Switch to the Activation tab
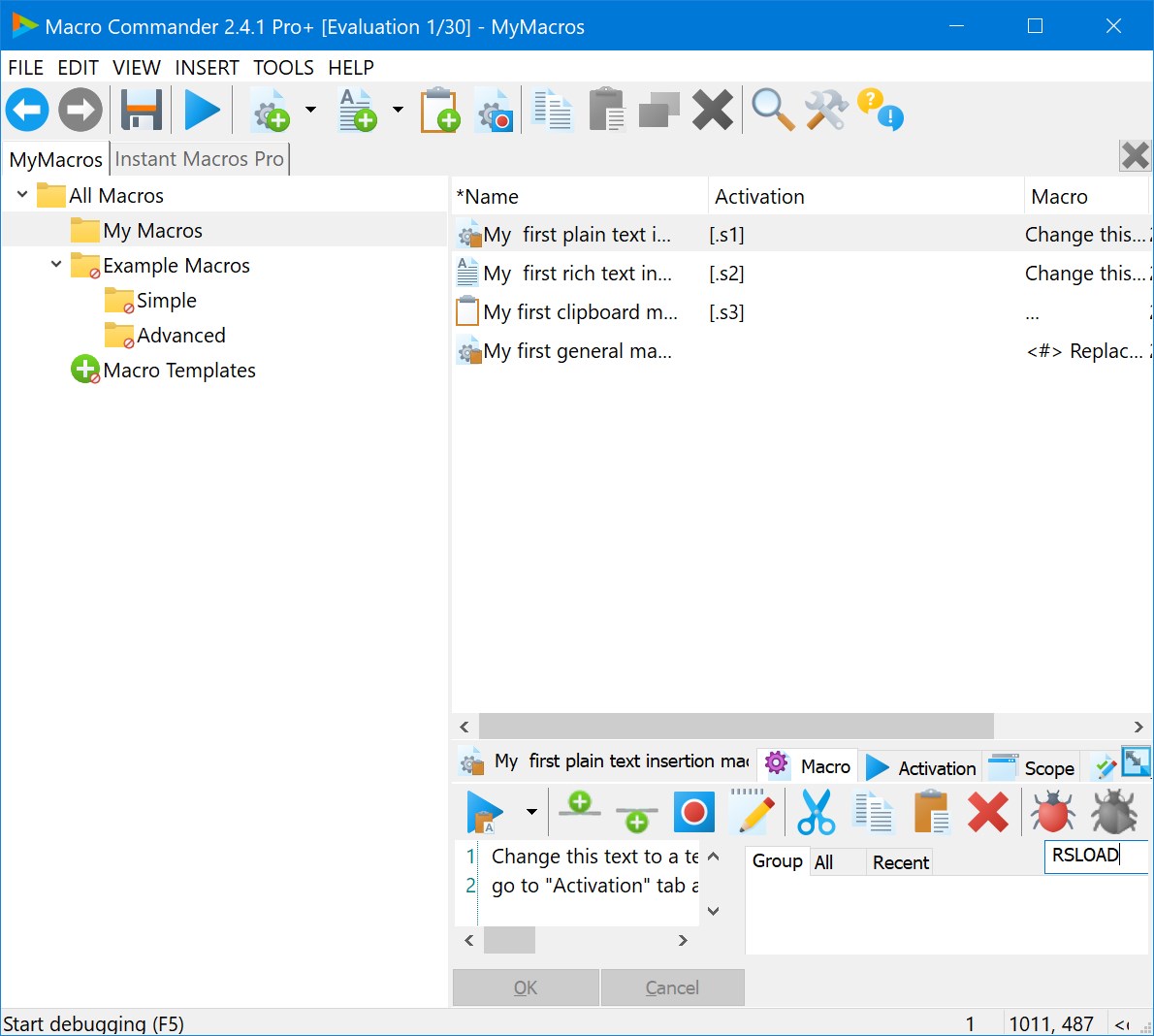The height and width of the screenshot is (1036, 1154). click(921, 768)
